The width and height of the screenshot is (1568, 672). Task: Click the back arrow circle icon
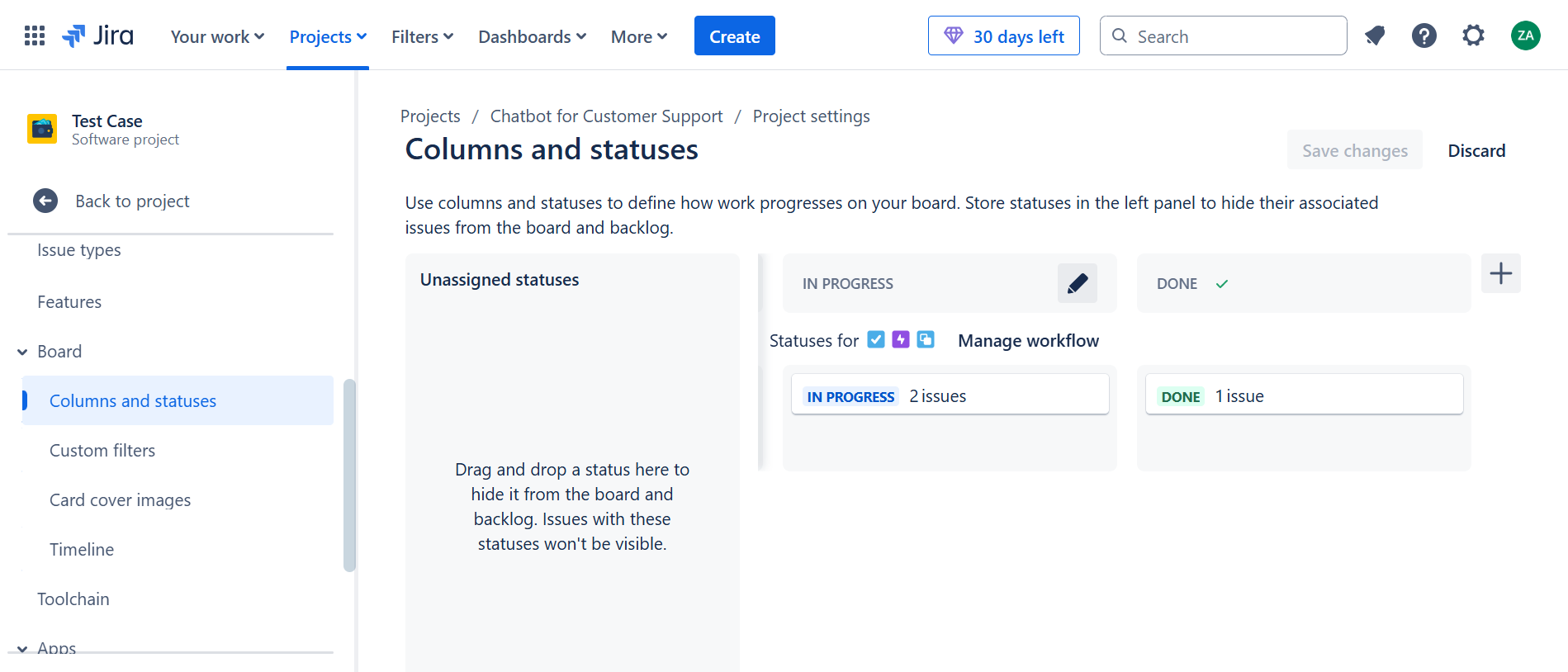45,201
